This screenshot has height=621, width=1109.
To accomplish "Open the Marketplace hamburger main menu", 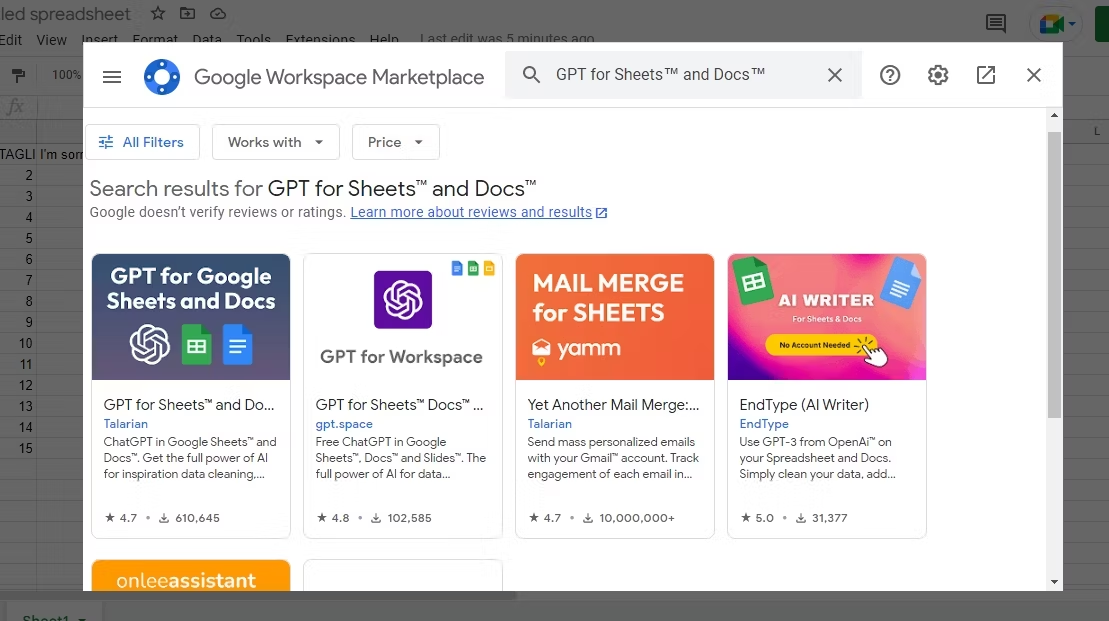I will click(112, 76).
